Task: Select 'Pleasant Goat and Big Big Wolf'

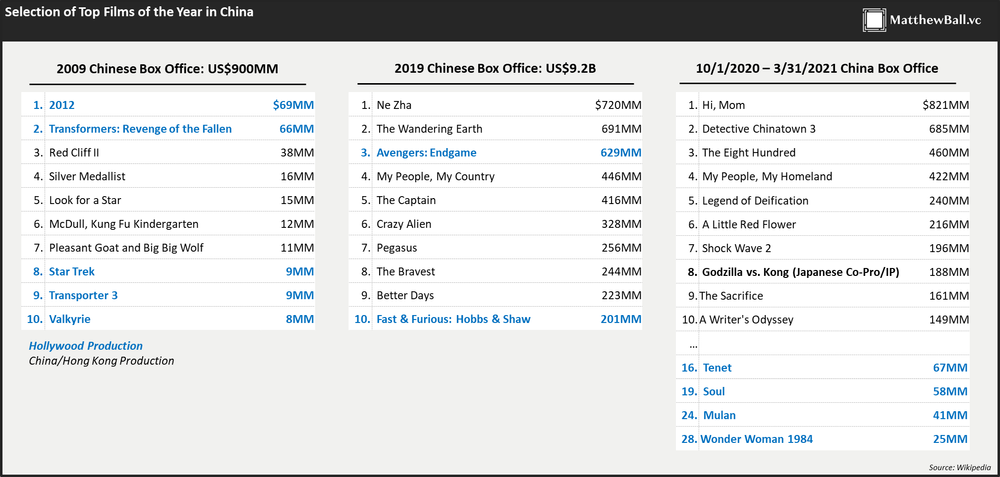Action: [x=126, y=247]
